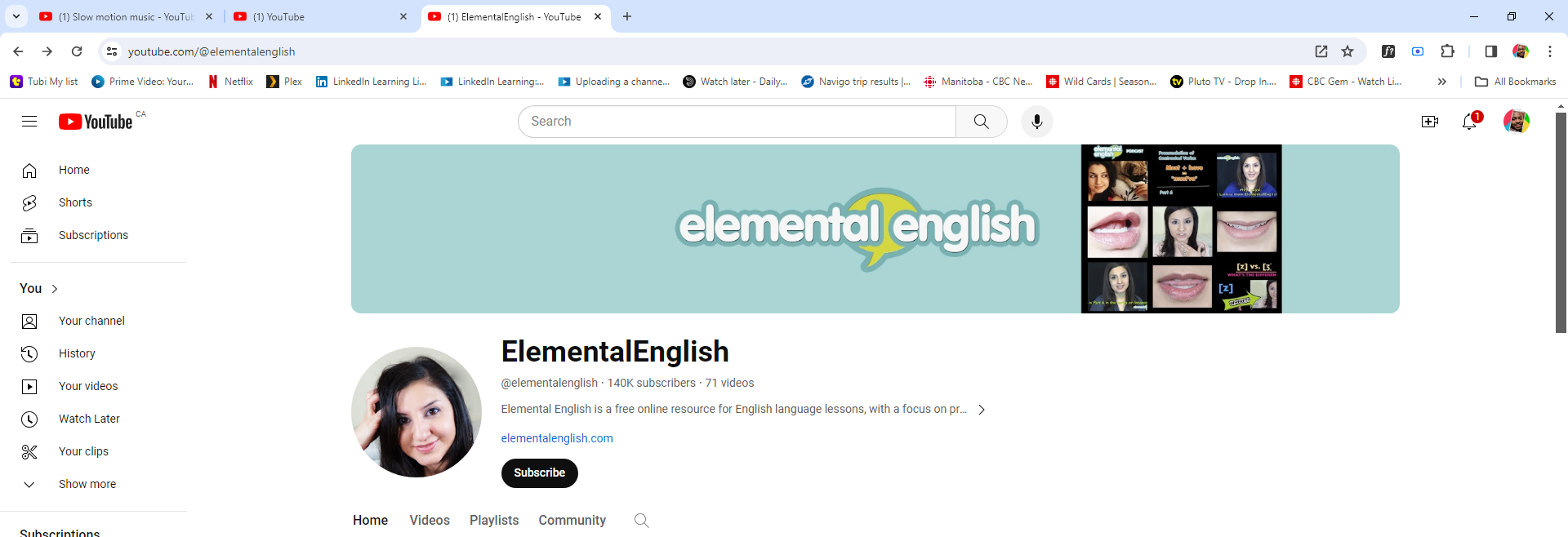Toggle the Chrome side panel
The width and height of the screenshot is (1568, 537).
[x=1490, y=51]
